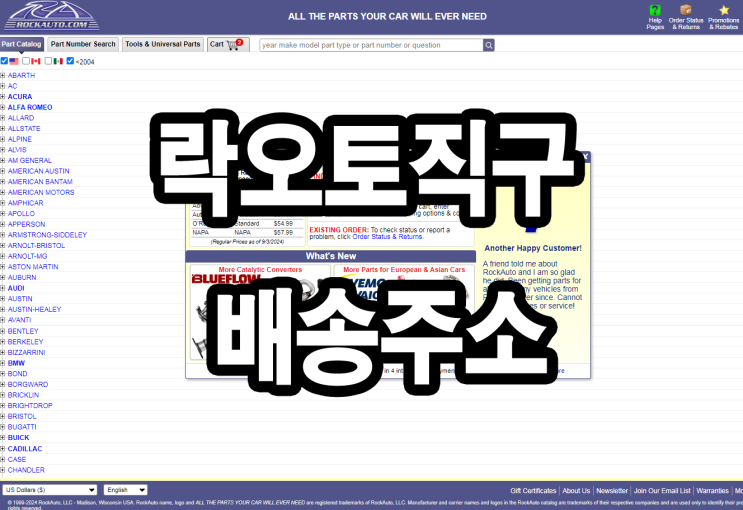The height and width of the screenshot is (510, 743).
Task: Select the AC make
Action: click(12, 86)
